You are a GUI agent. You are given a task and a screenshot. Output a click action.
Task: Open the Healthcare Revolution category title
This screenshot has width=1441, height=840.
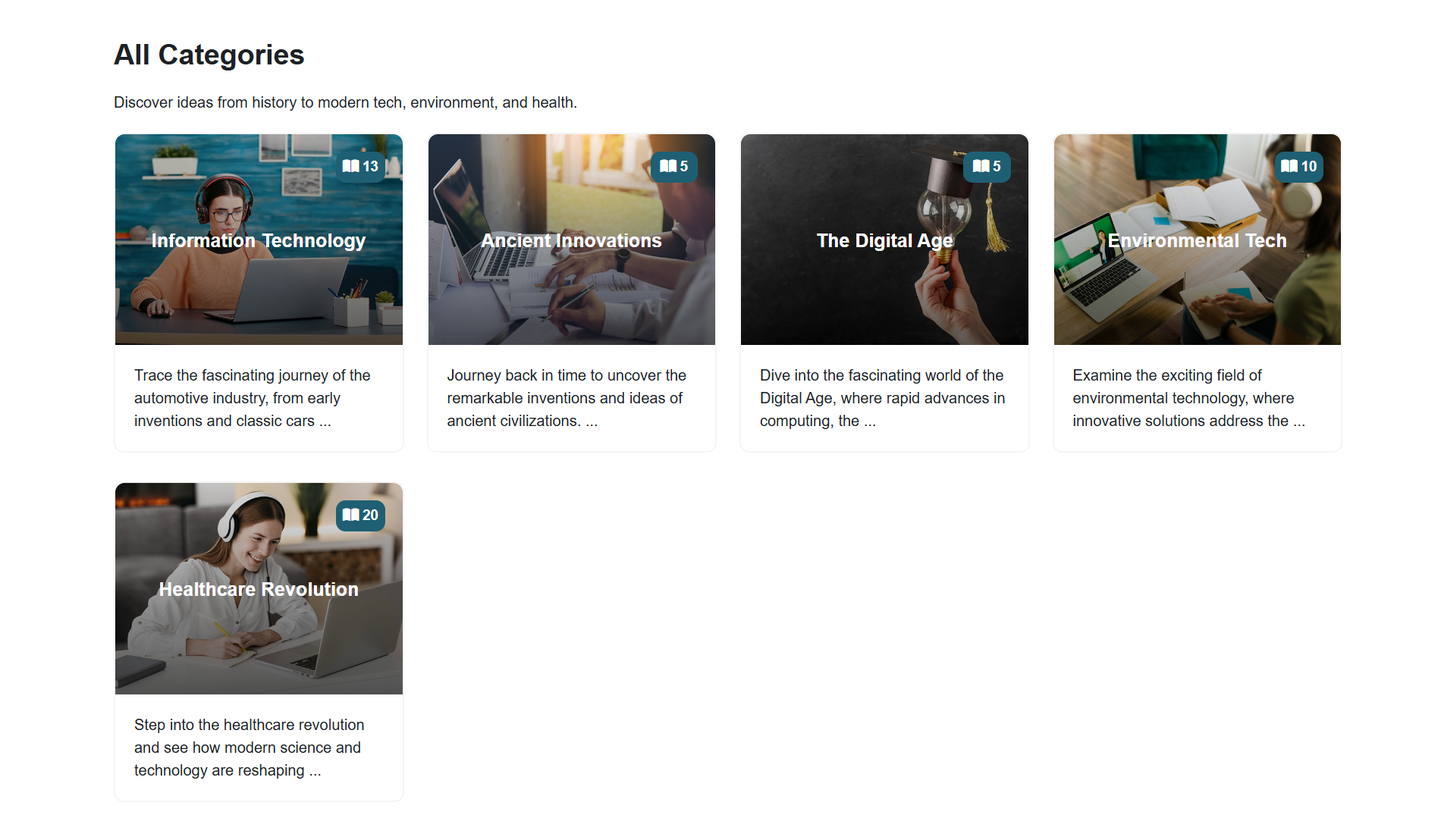(x=259, y=589)
